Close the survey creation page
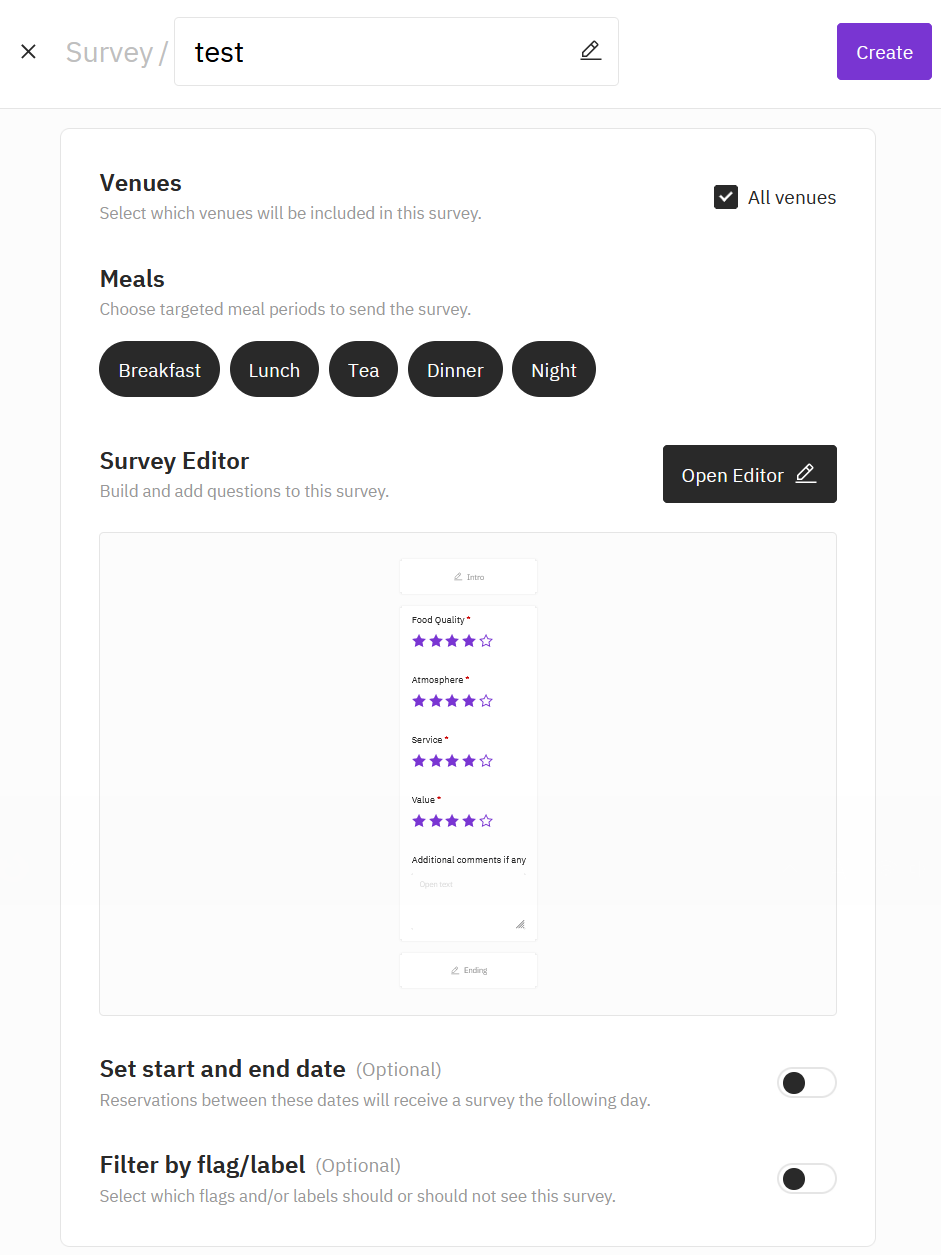Viewport: 941px width, 1255px height. [28, 52]
